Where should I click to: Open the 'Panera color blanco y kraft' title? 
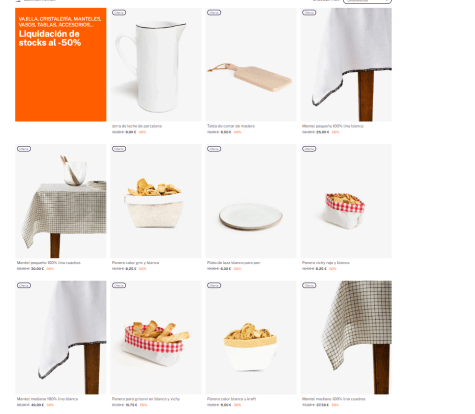pos(232,399)
